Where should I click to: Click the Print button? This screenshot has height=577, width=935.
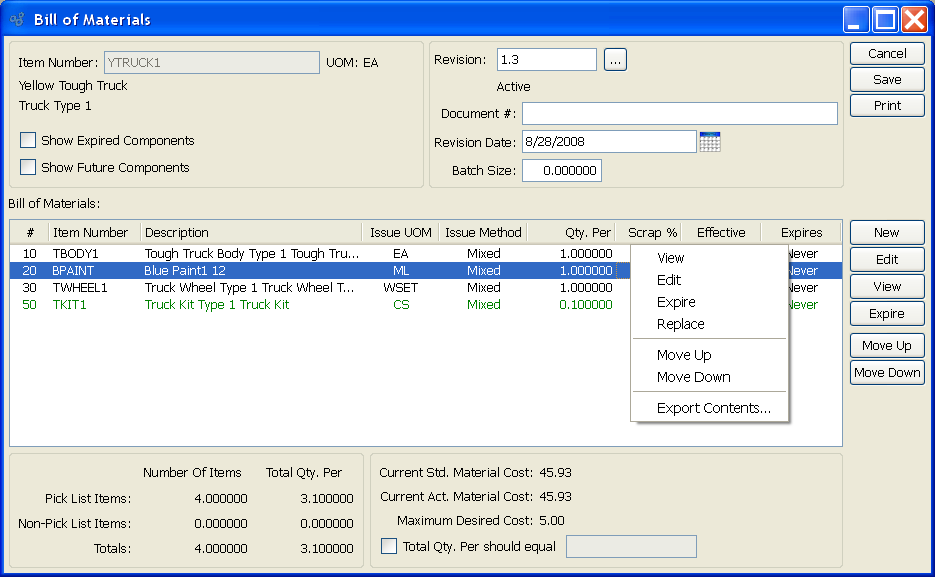pyautogui.click(x=886, y=105)
